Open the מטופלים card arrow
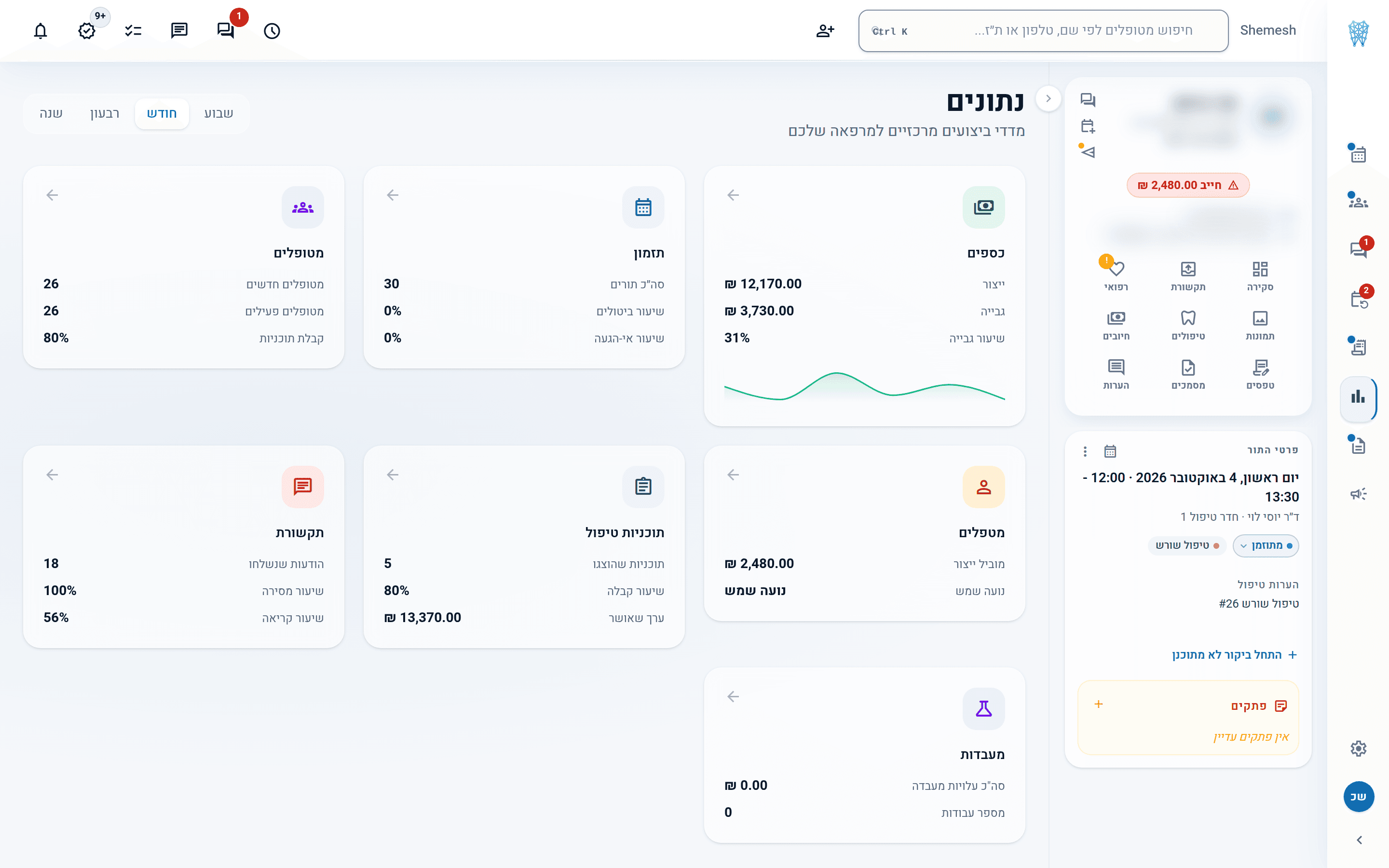Viewport: 1389px width, 868px height. point(52,195)
